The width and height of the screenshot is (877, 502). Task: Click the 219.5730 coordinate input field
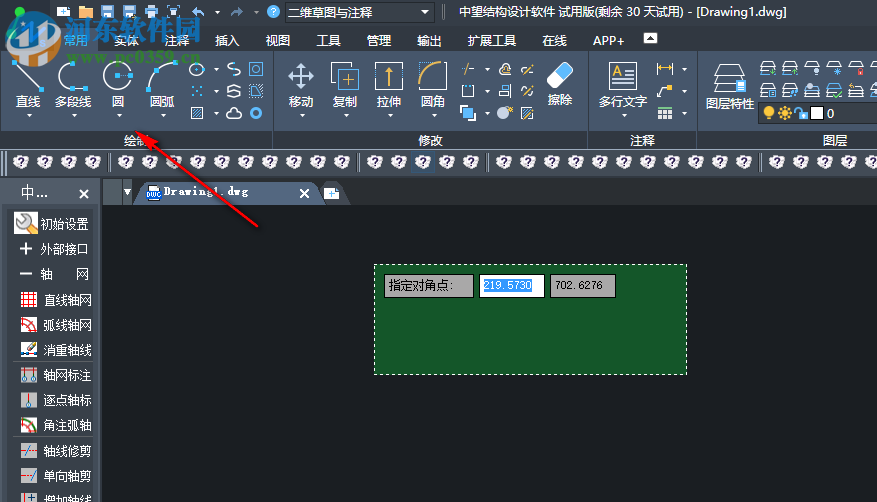512,286
